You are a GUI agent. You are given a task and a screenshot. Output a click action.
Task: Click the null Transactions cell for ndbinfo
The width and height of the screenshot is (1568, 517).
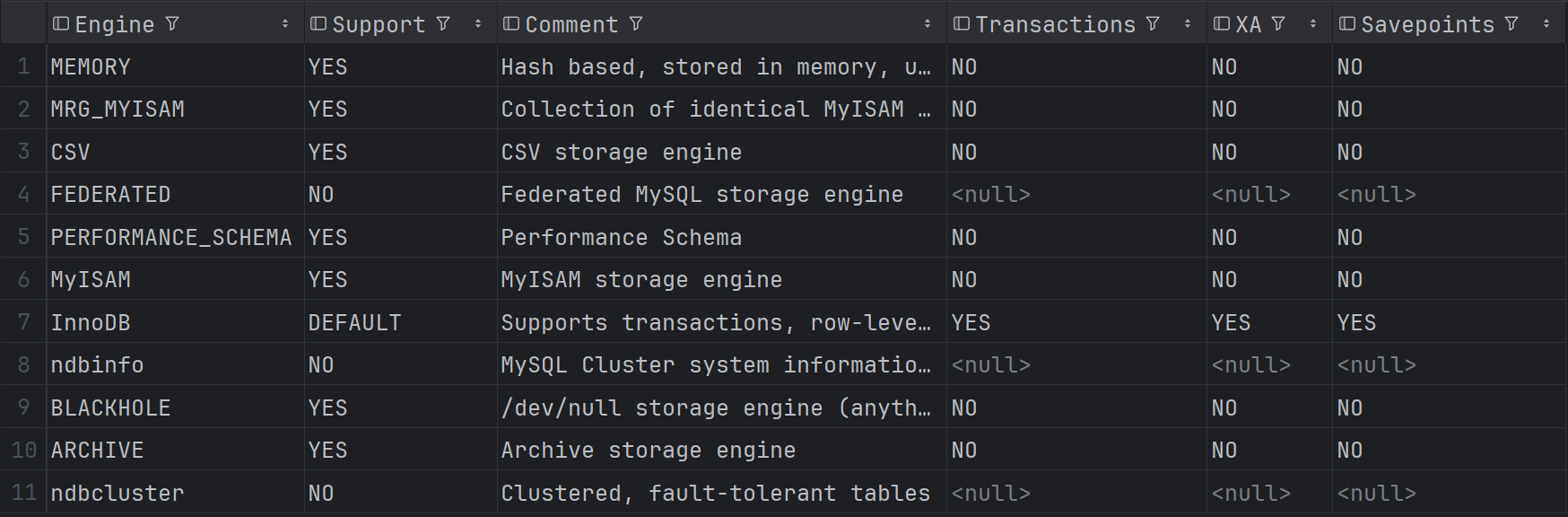990,365
